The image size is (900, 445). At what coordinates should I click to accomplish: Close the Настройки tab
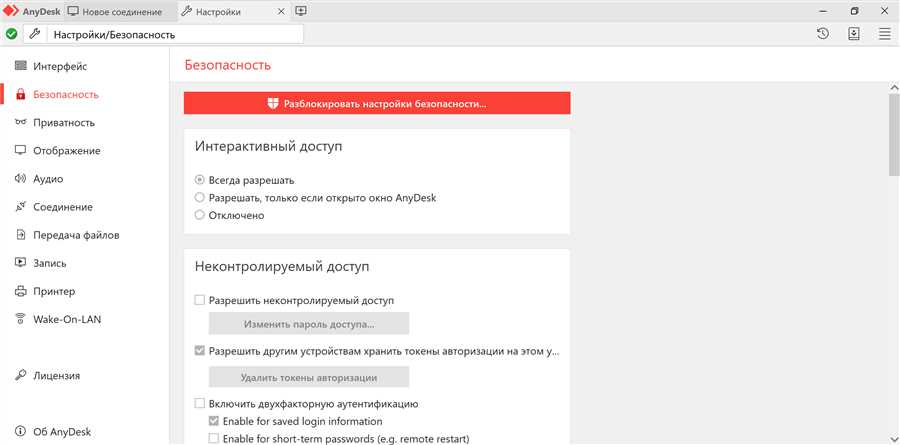(281, 11)
